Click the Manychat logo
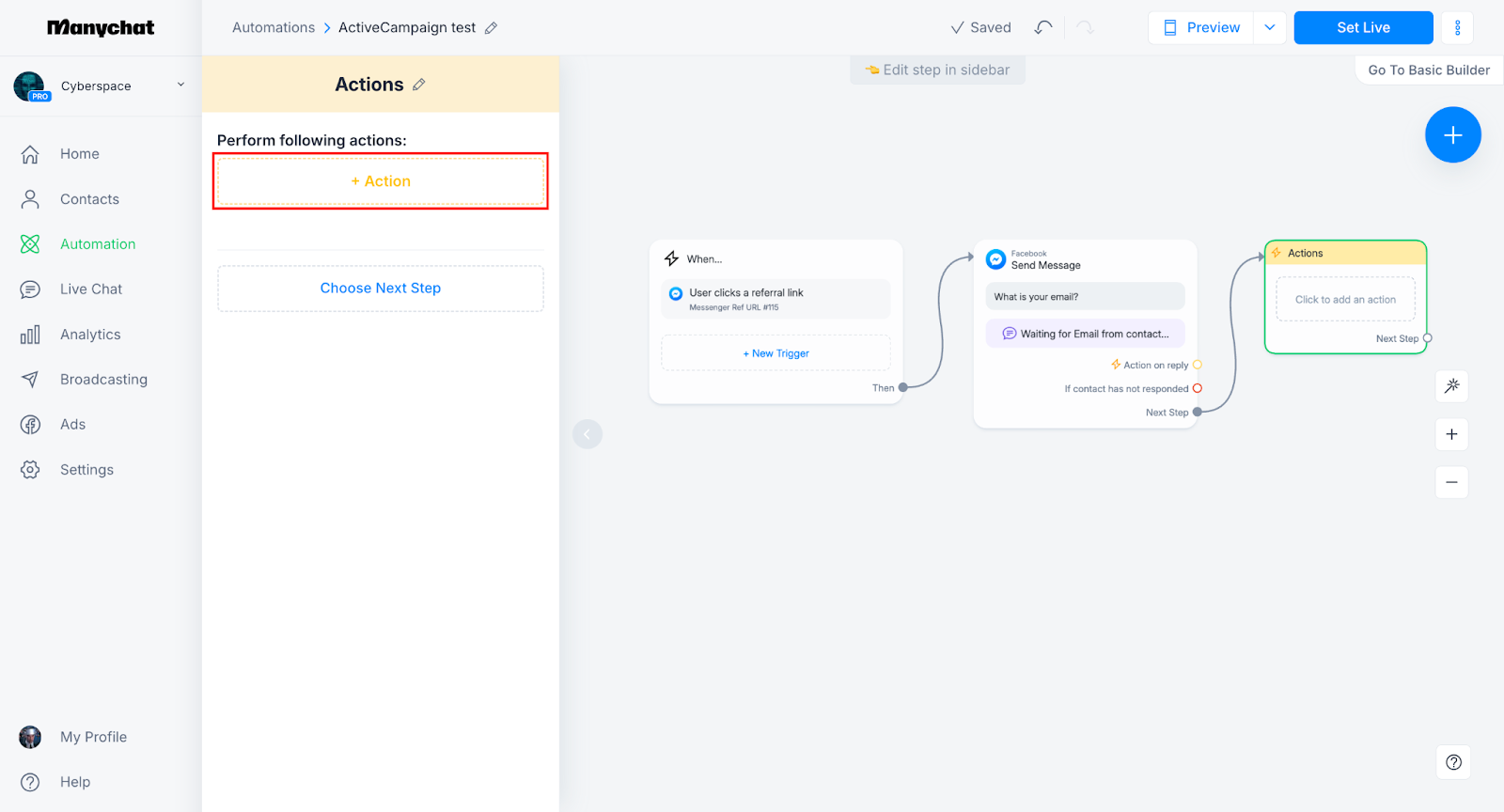The width and height of the screenshot is (1504, 812). (101, 27)
